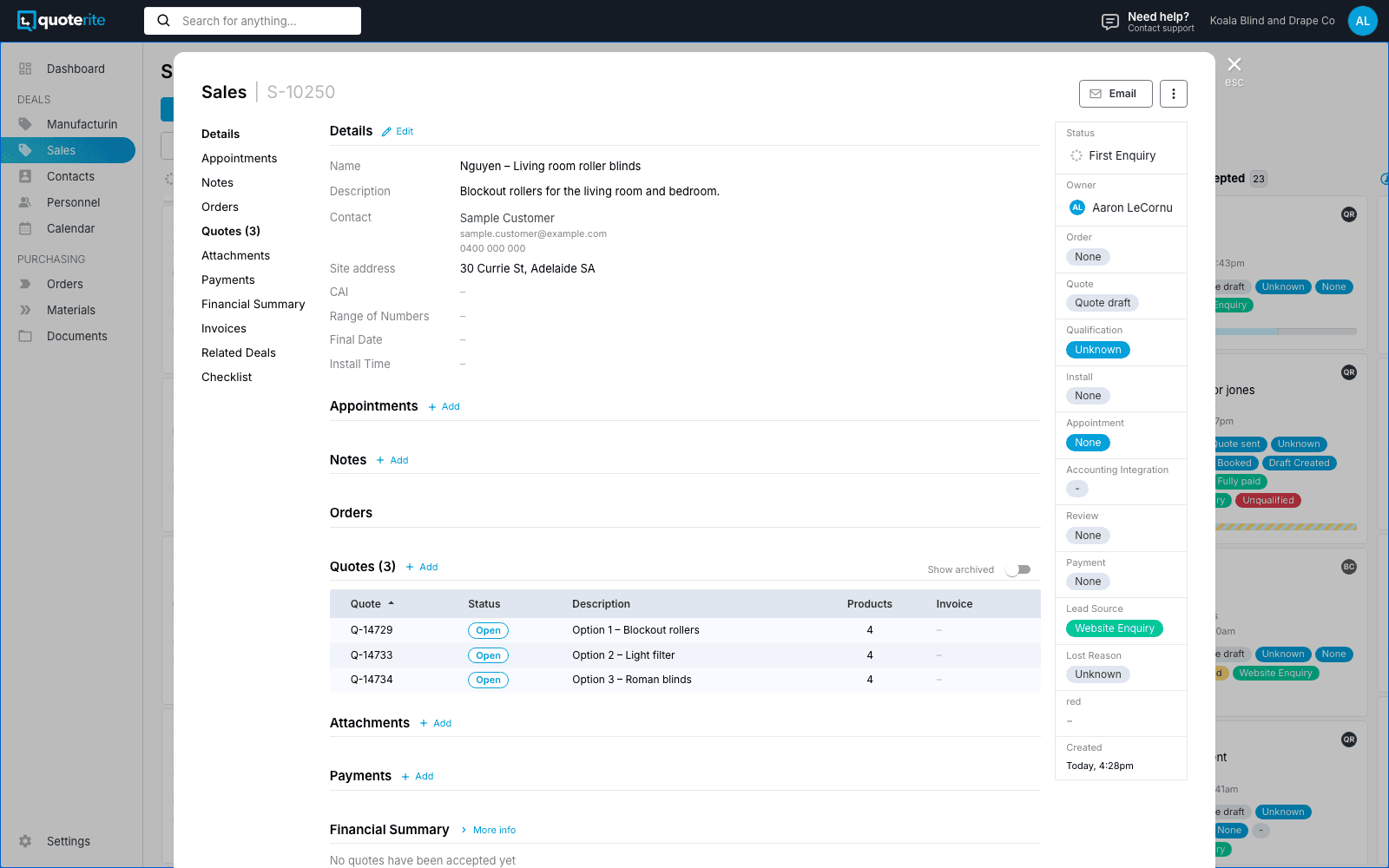Screen dimensions: 1389x868
Task: Select Financial Summary in the side list
Action: 253,304
